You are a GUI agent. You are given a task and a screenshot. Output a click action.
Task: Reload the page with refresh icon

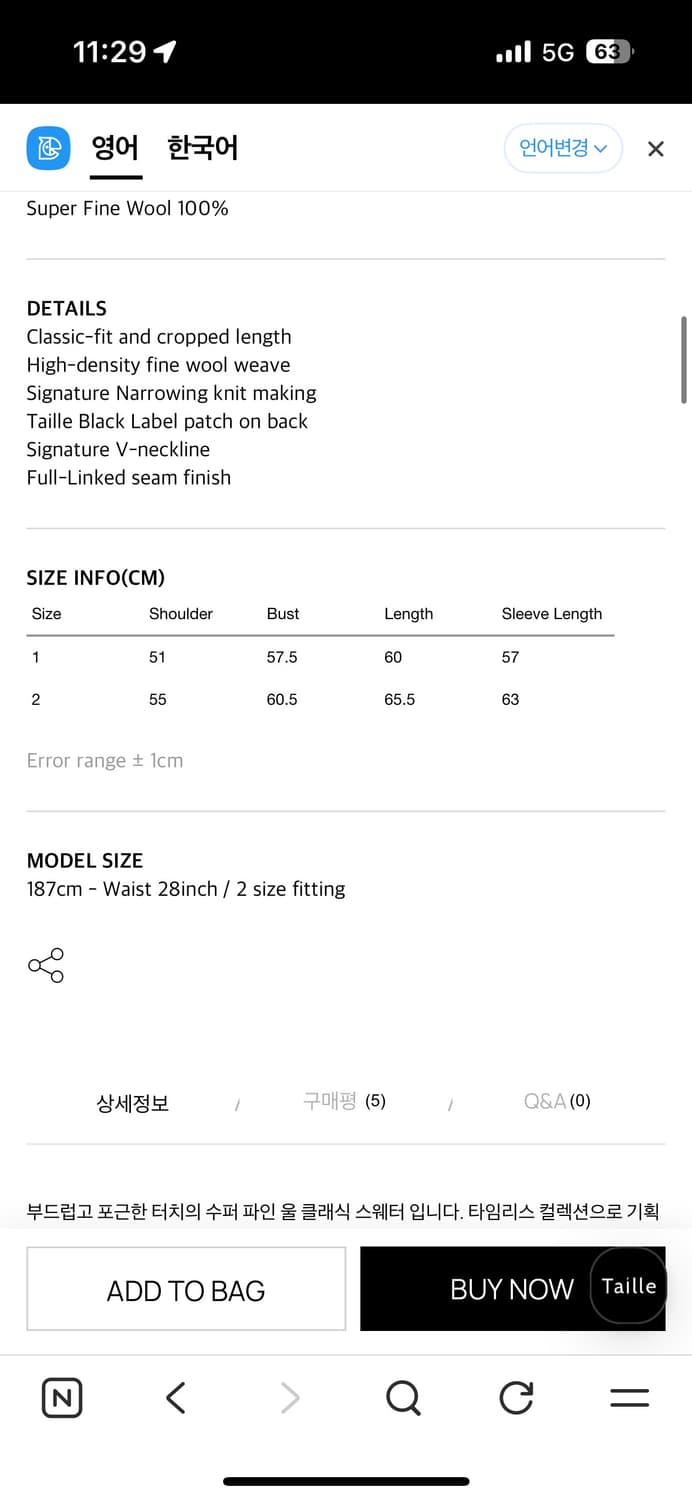tap(516, 1397)
